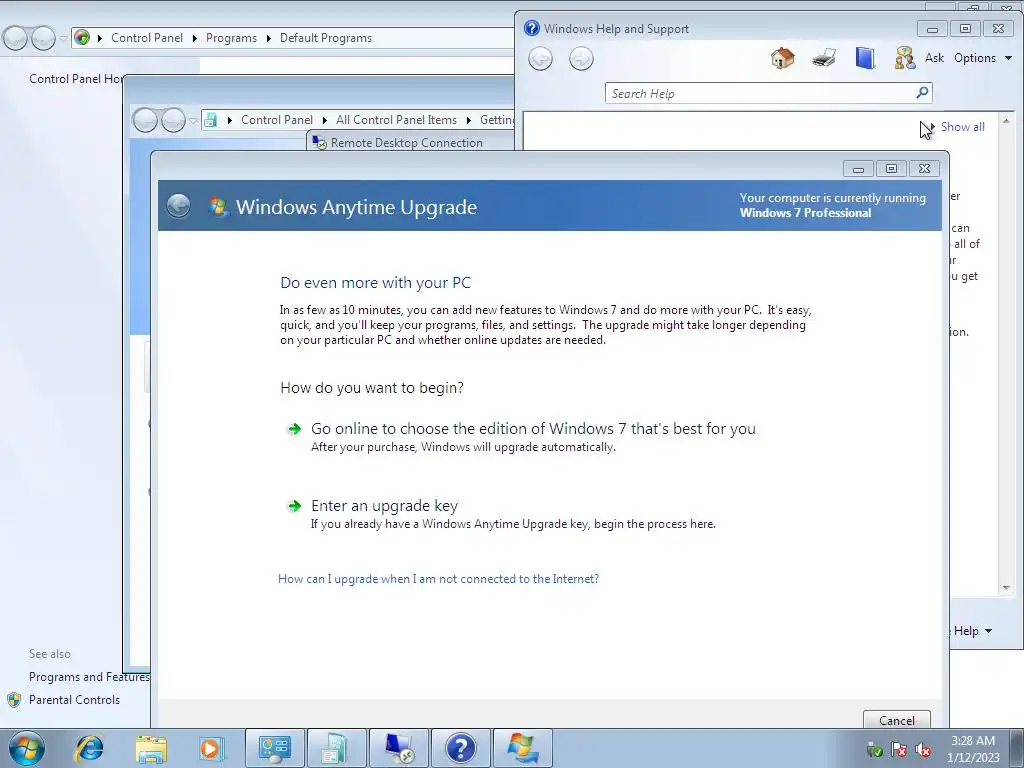Switch to Control Panel taskbar window
The image size is (1024, 768).
(274, 748)
